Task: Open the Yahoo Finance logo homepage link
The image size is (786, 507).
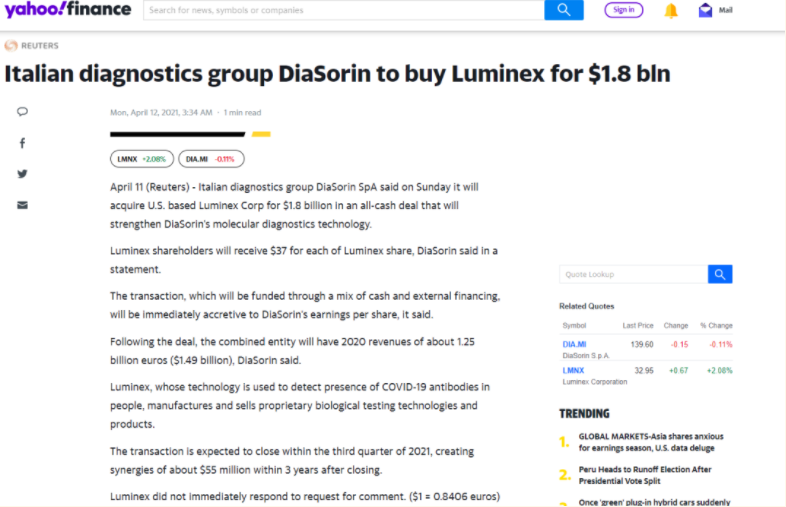Action: [68, 9]
